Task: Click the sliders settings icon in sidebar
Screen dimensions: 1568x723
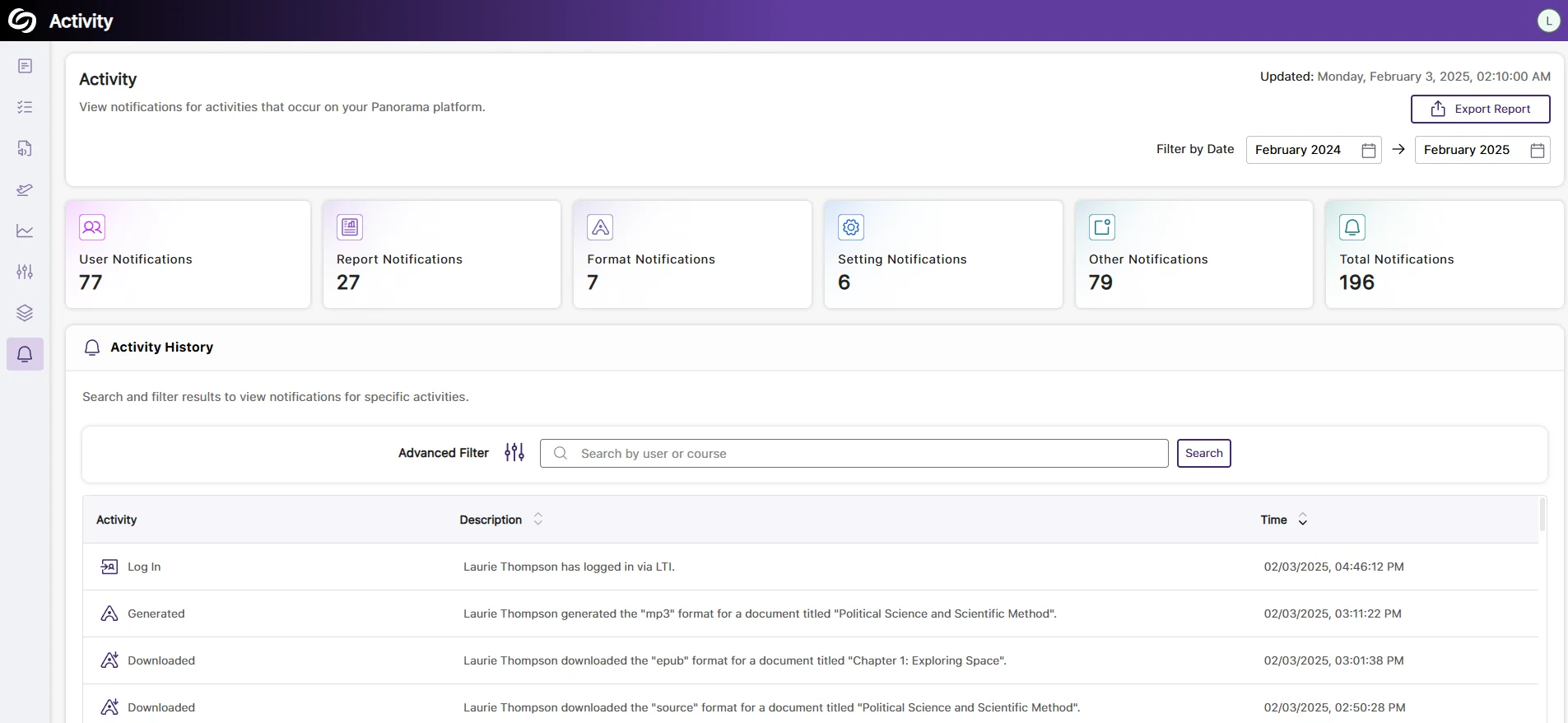Action: 25,272
